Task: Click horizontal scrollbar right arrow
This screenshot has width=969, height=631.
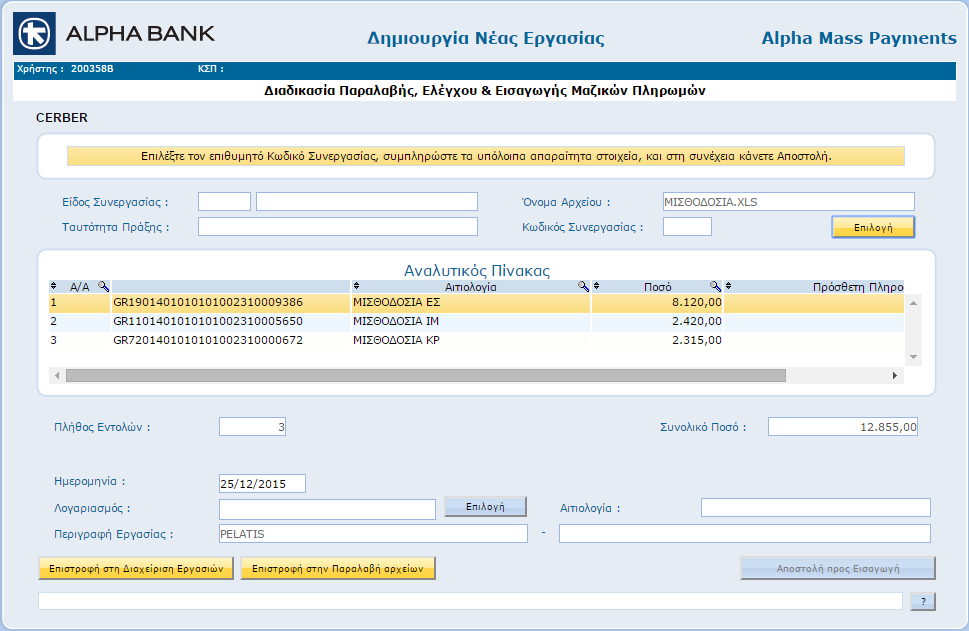Action: (894, 375)
